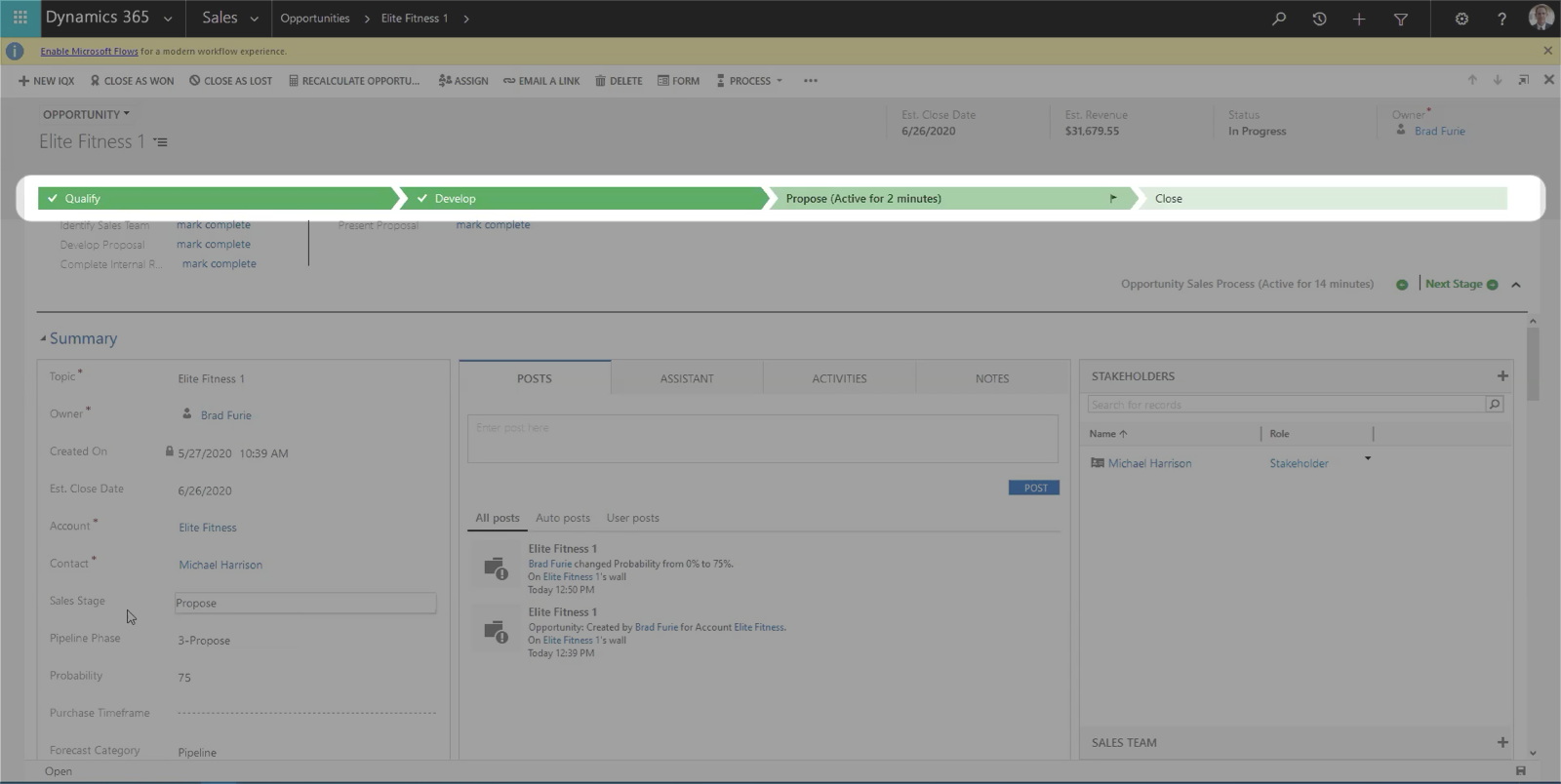Go to next record down arrow

tap(1498, 80)
